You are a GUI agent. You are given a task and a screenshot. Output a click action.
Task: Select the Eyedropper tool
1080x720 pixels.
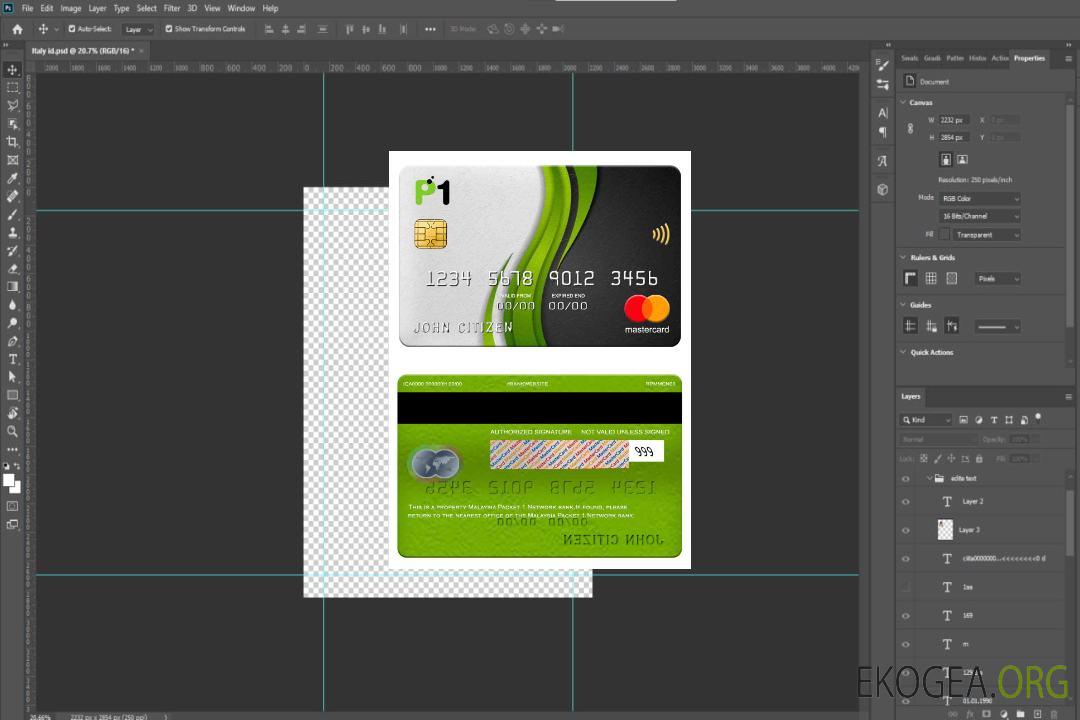click(x=12, y=178)
